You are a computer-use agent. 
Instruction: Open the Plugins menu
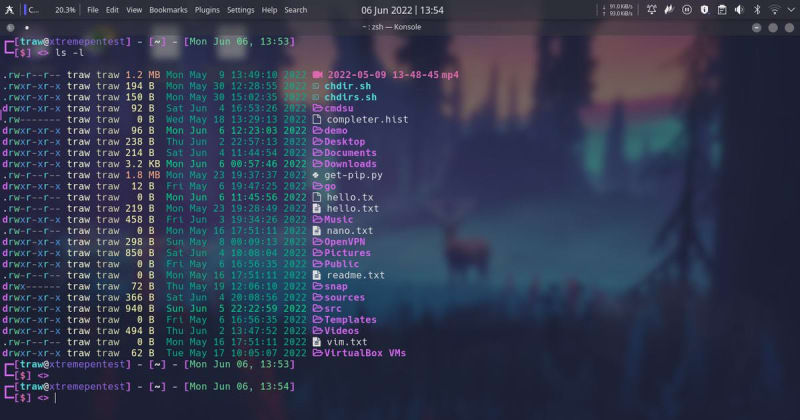click(x=207, y=9)
